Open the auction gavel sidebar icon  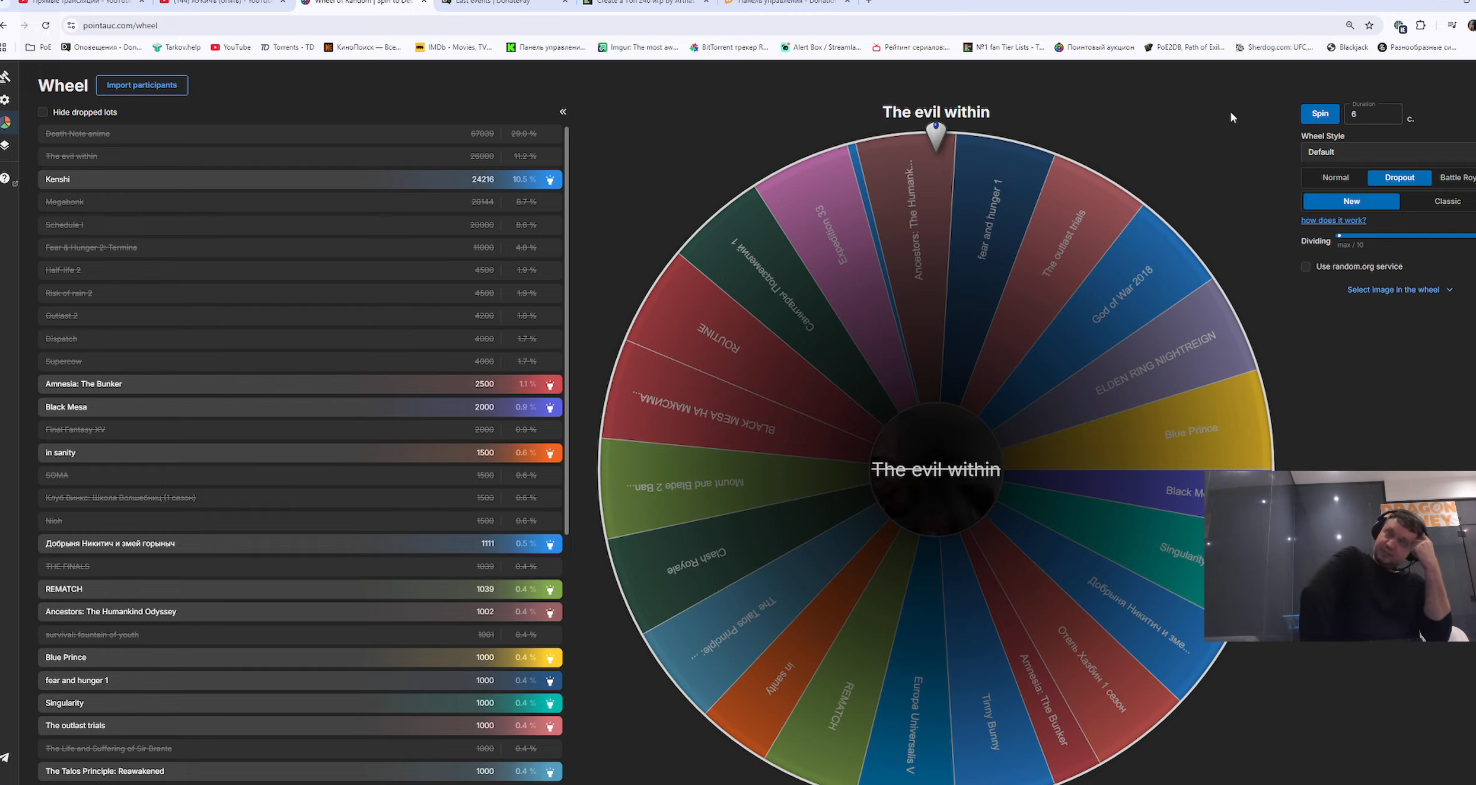point(5,77)
